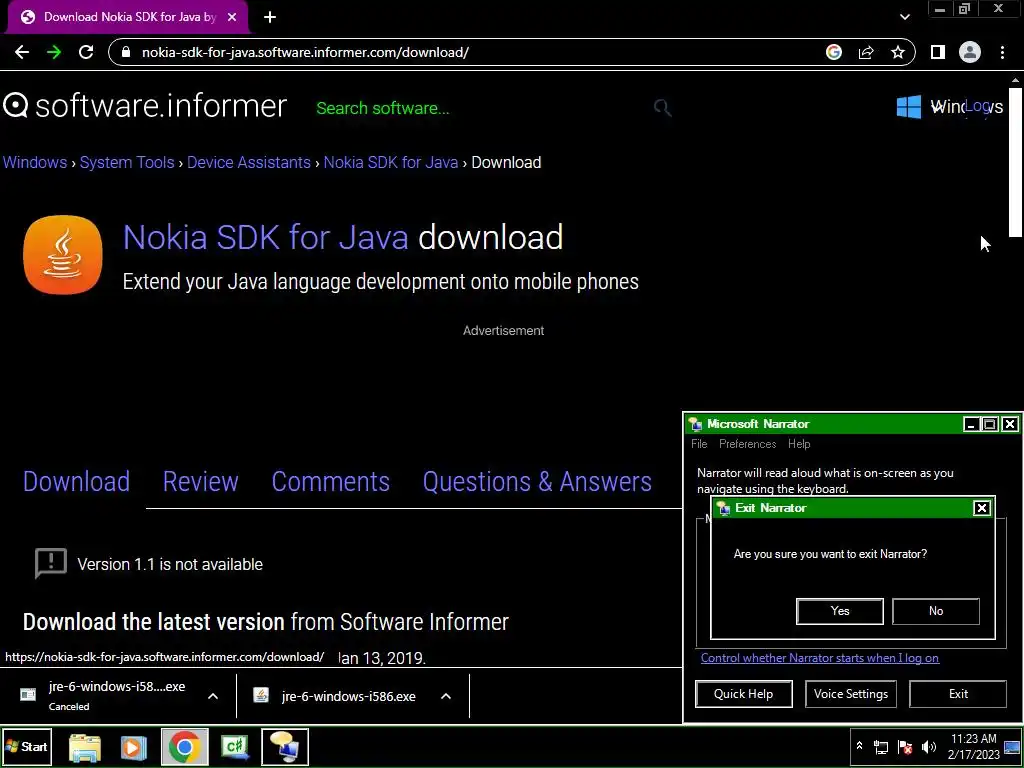Switch to the Review tab

(200, 482)
